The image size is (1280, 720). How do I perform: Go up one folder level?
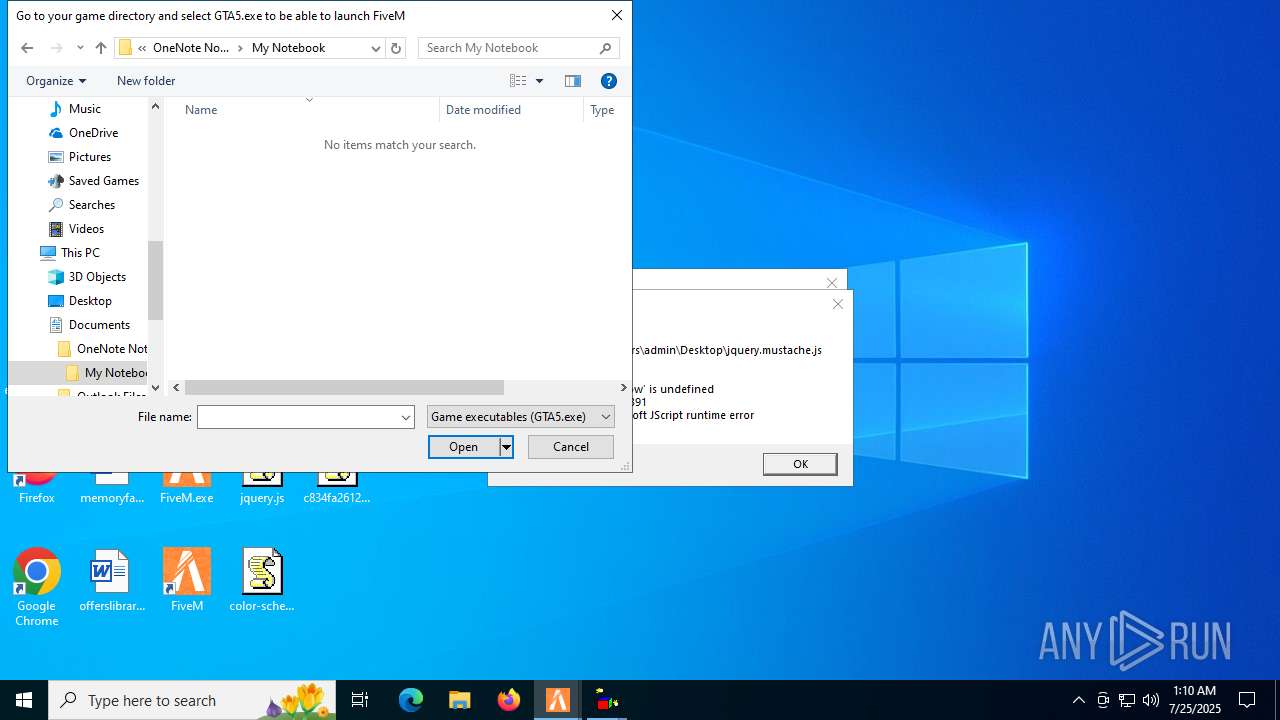(x=100, y=48)
